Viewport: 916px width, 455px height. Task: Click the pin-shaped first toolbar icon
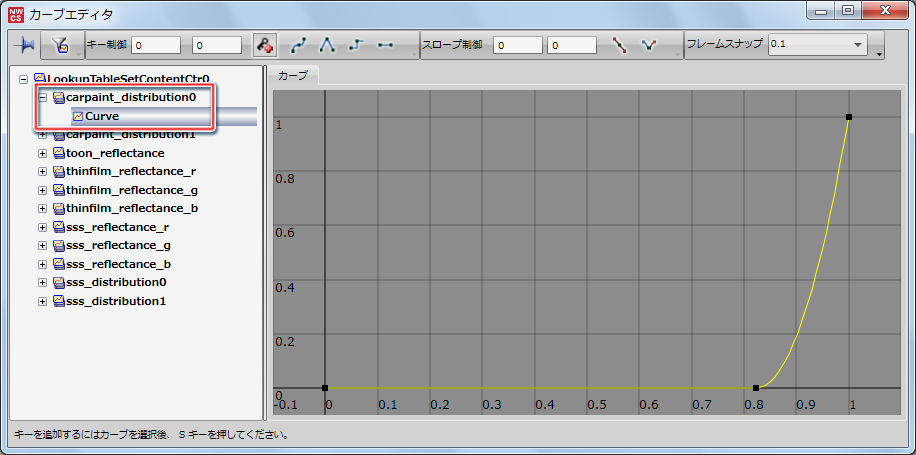click(25, 45)
